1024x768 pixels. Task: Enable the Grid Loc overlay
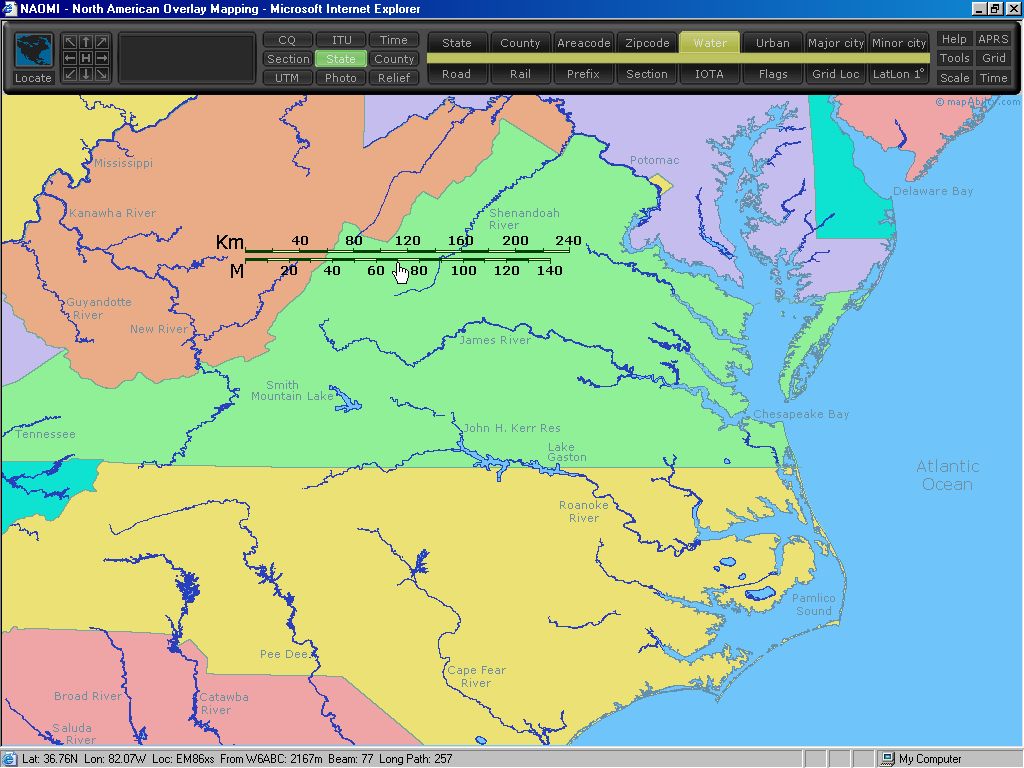click(836, 74)
